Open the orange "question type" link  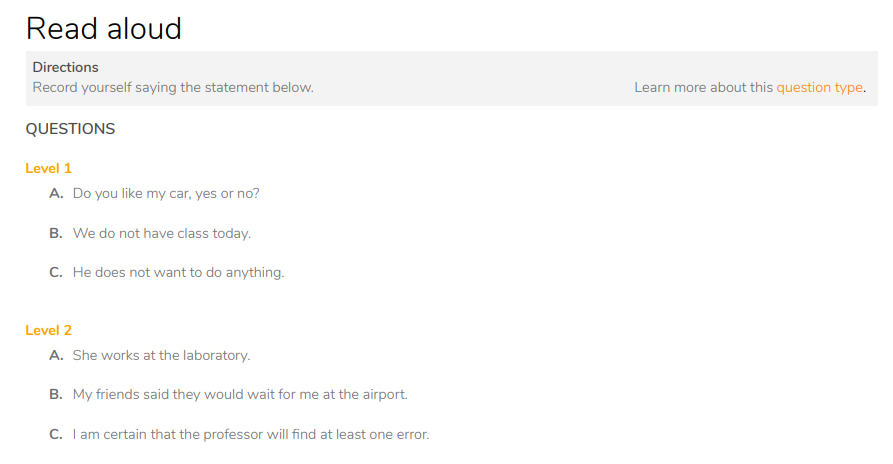coord(820,88)
